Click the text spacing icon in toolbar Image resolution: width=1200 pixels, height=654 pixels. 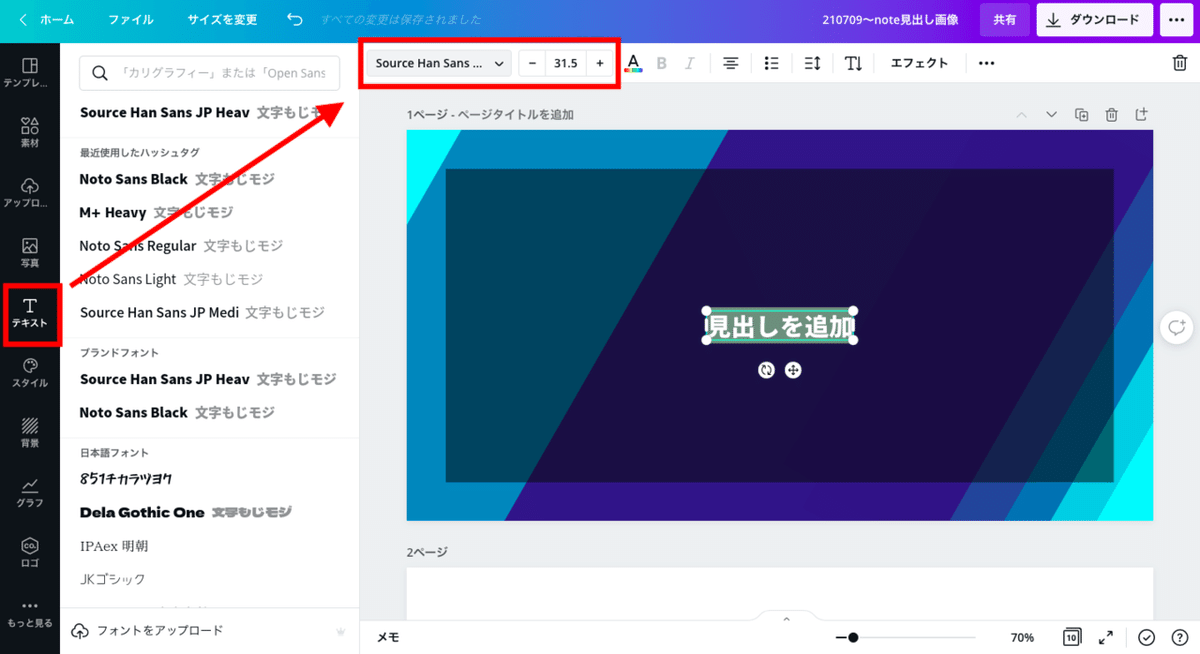[812, 62]
